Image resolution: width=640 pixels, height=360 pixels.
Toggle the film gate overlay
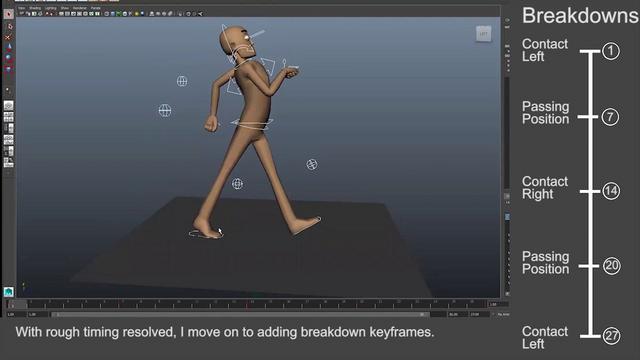point(67,14)
